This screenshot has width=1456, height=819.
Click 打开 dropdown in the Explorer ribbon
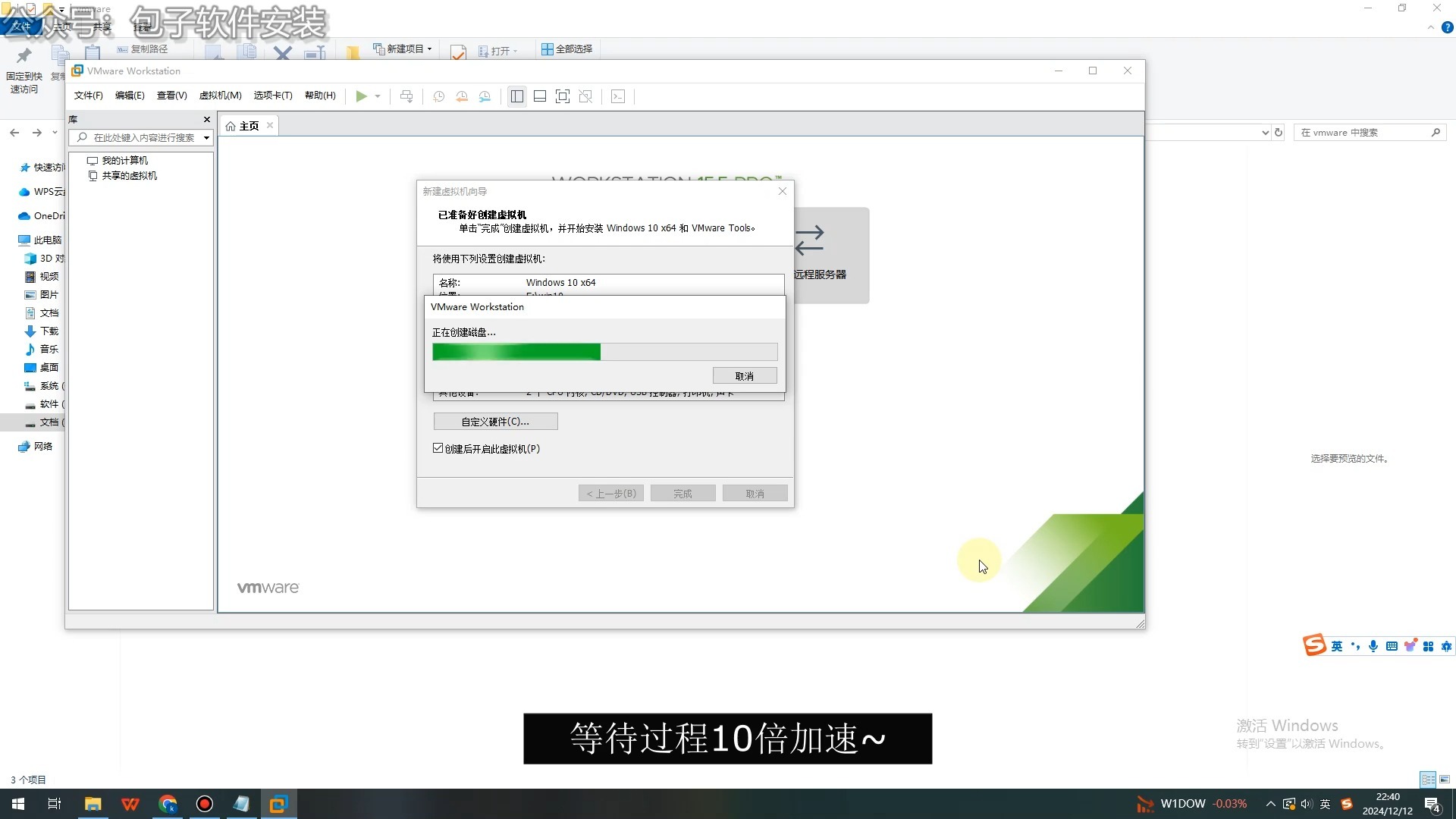coord(498,52)
